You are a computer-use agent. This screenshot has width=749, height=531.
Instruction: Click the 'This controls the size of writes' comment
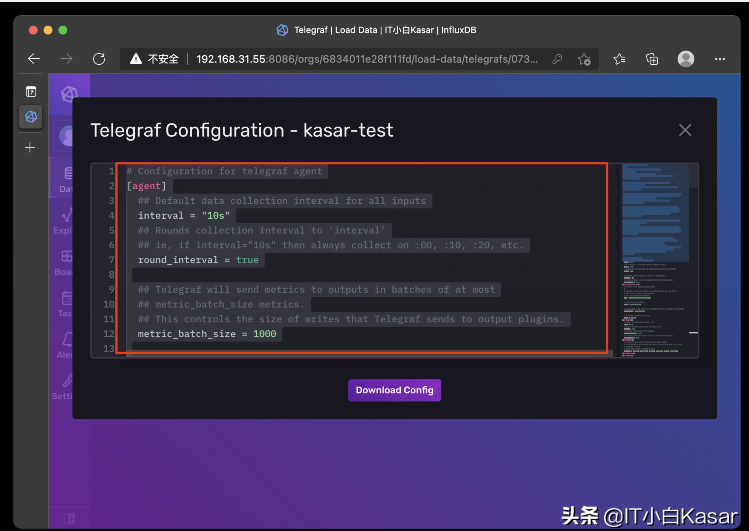[351, 319]
